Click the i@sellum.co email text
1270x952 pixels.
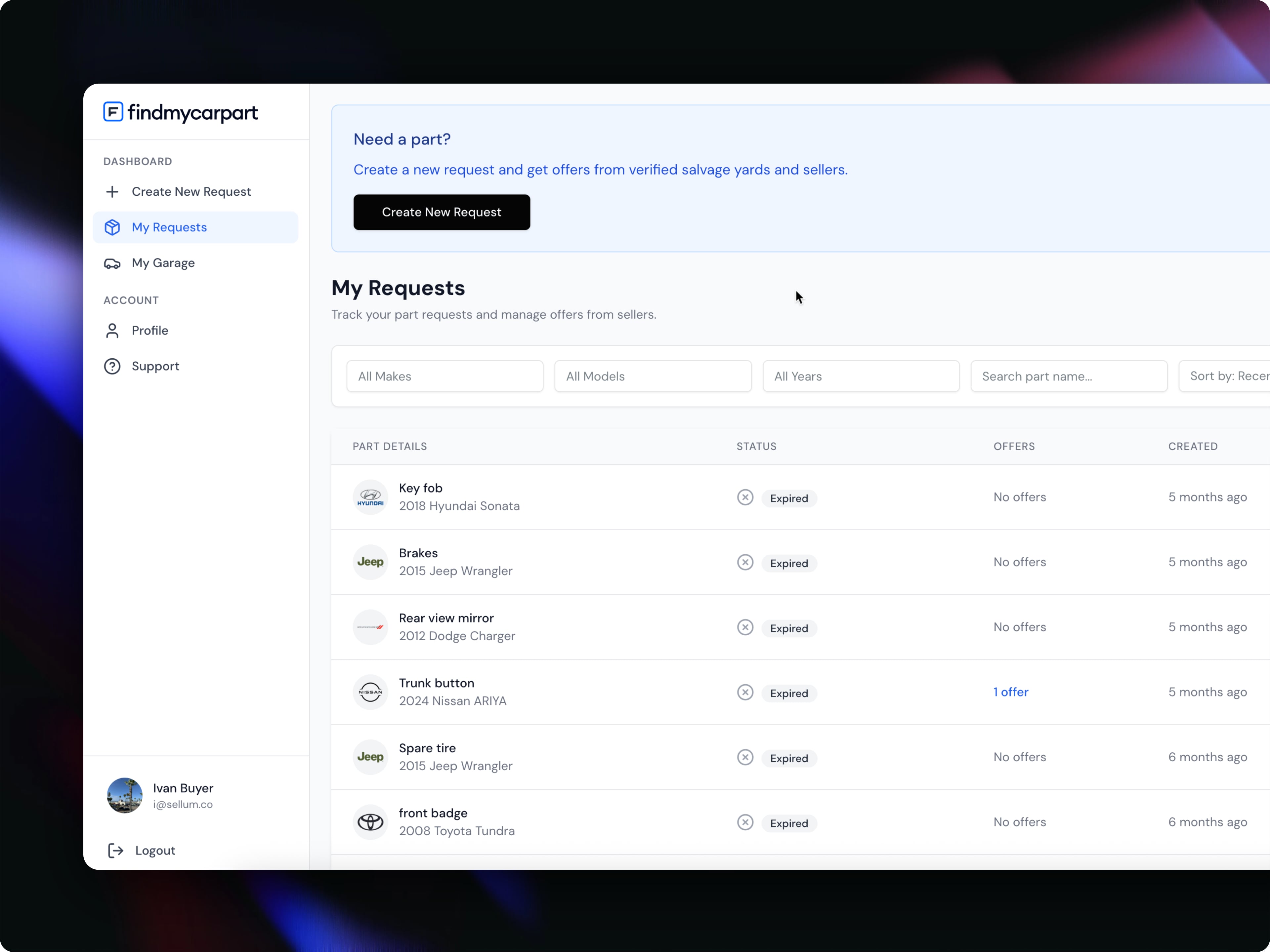click(183, 805)
